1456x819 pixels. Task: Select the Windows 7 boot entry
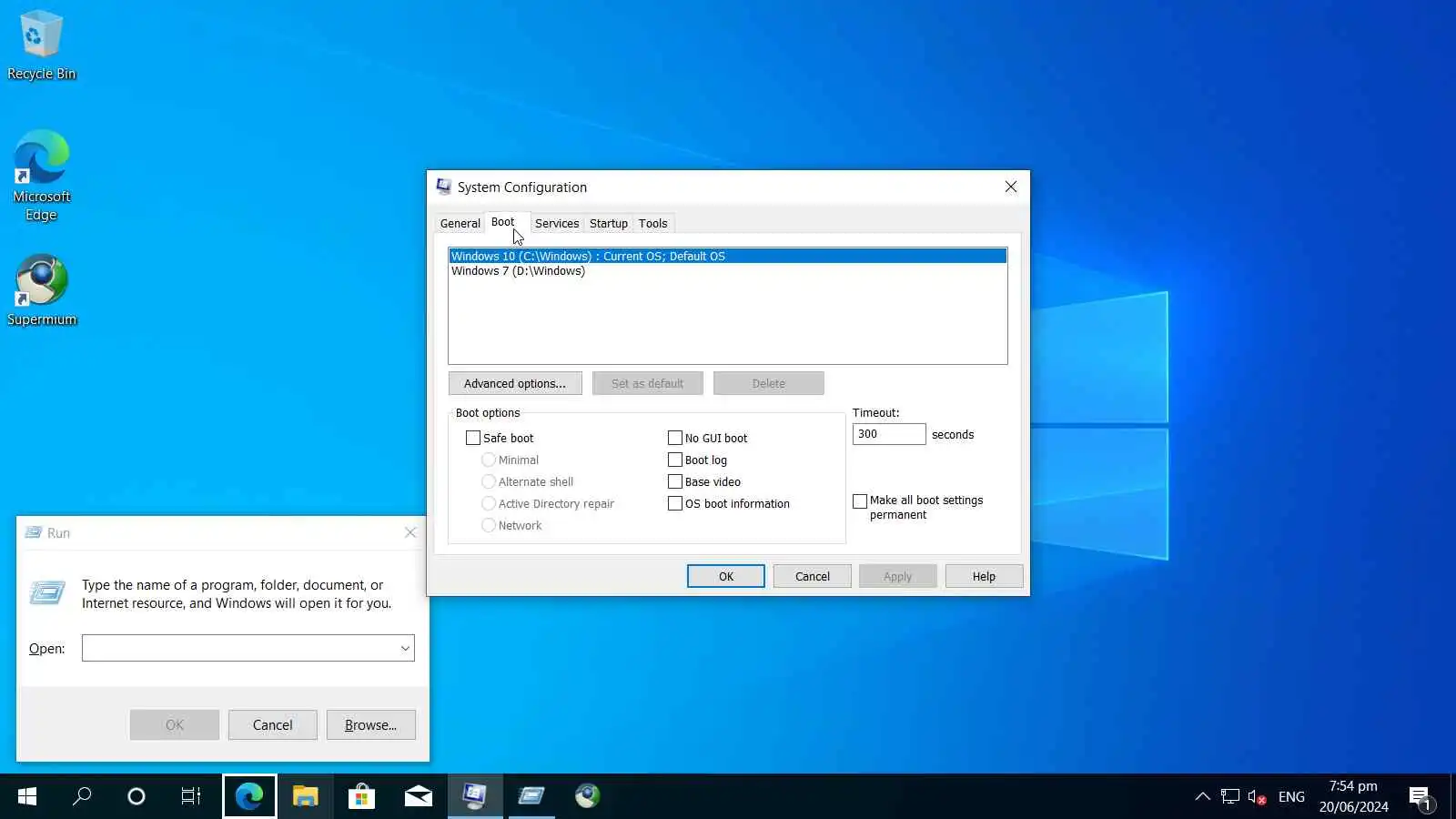(x=727, y=270)
